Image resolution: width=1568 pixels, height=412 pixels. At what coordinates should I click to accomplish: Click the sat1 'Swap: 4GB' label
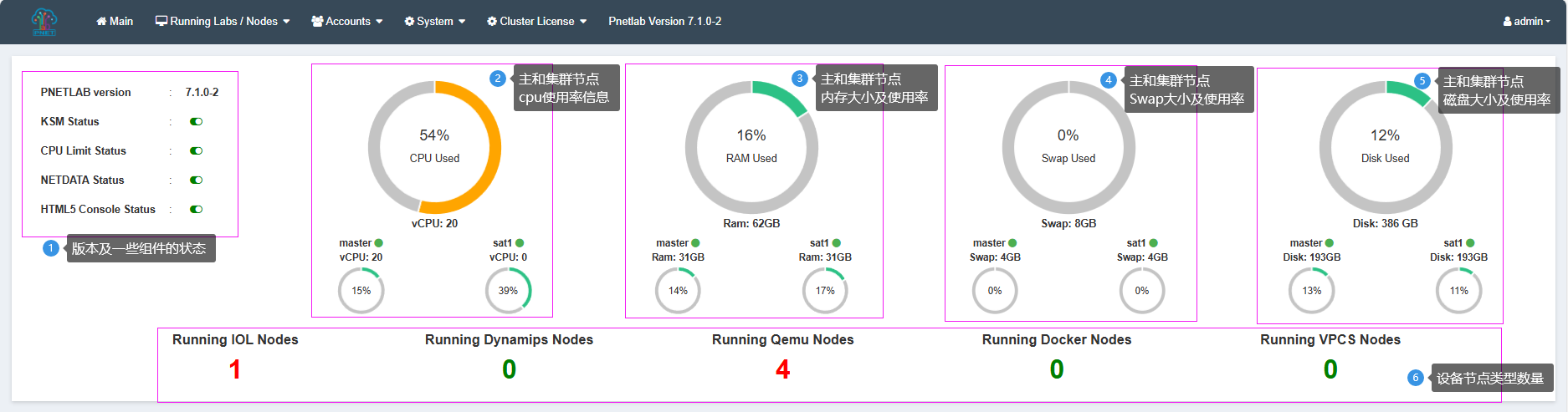(1142, 257)
